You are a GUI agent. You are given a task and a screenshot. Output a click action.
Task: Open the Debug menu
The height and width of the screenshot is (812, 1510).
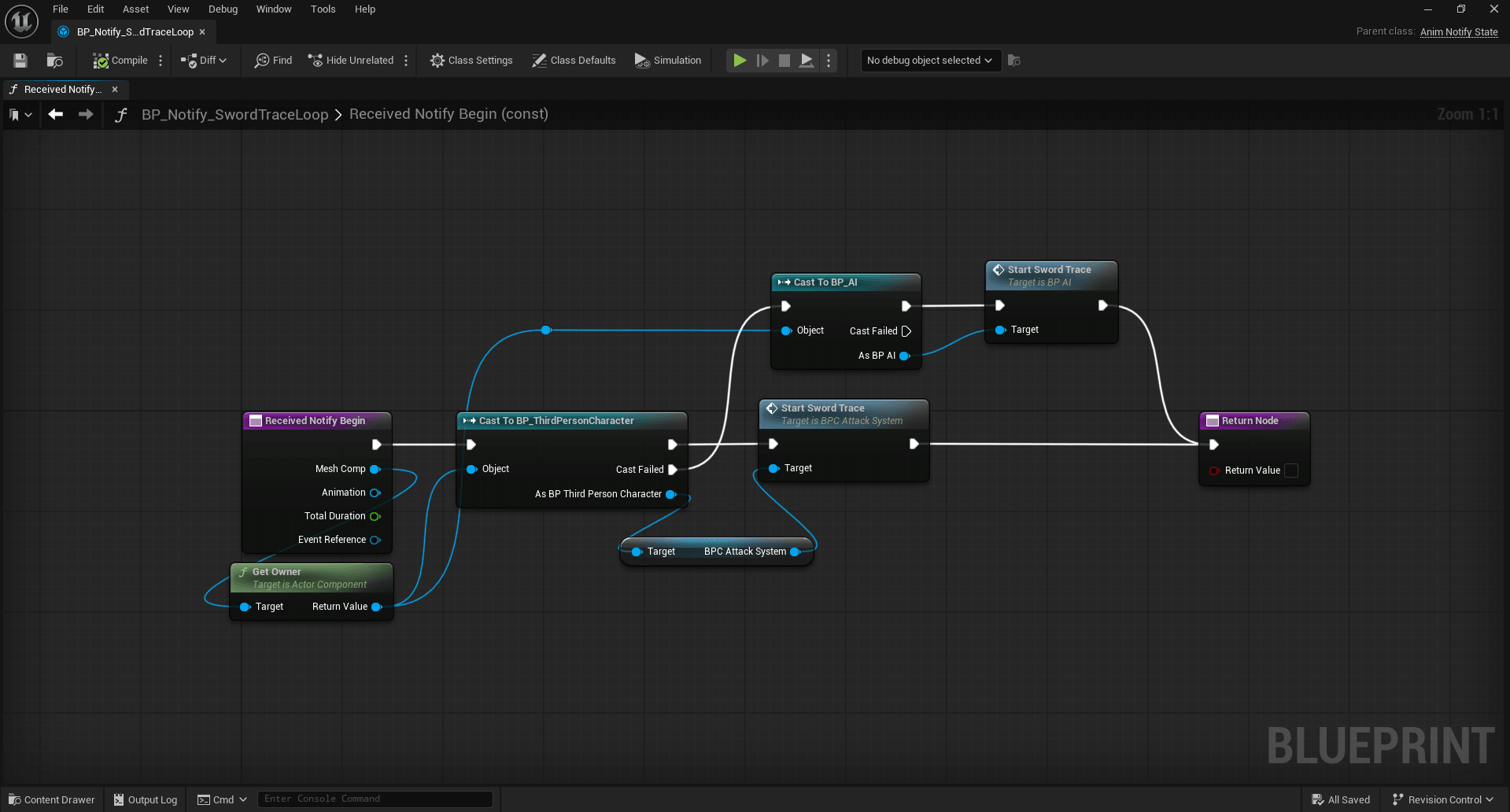(x=223, y=9)
